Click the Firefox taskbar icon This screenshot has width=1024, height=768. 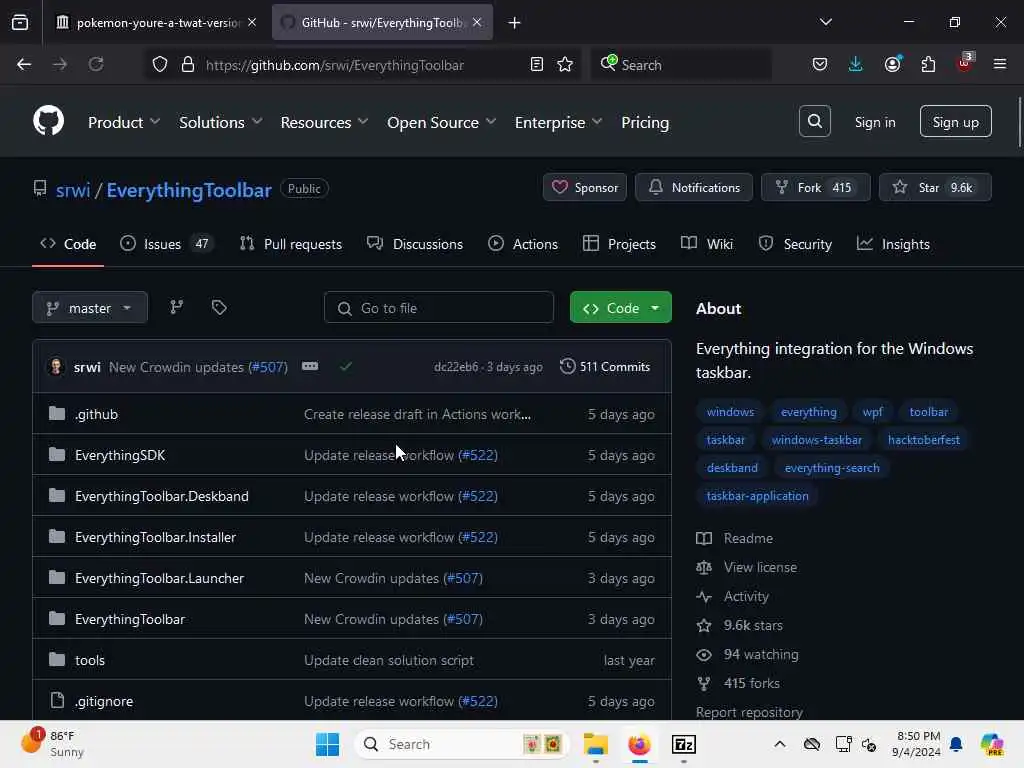coord(639,744)
